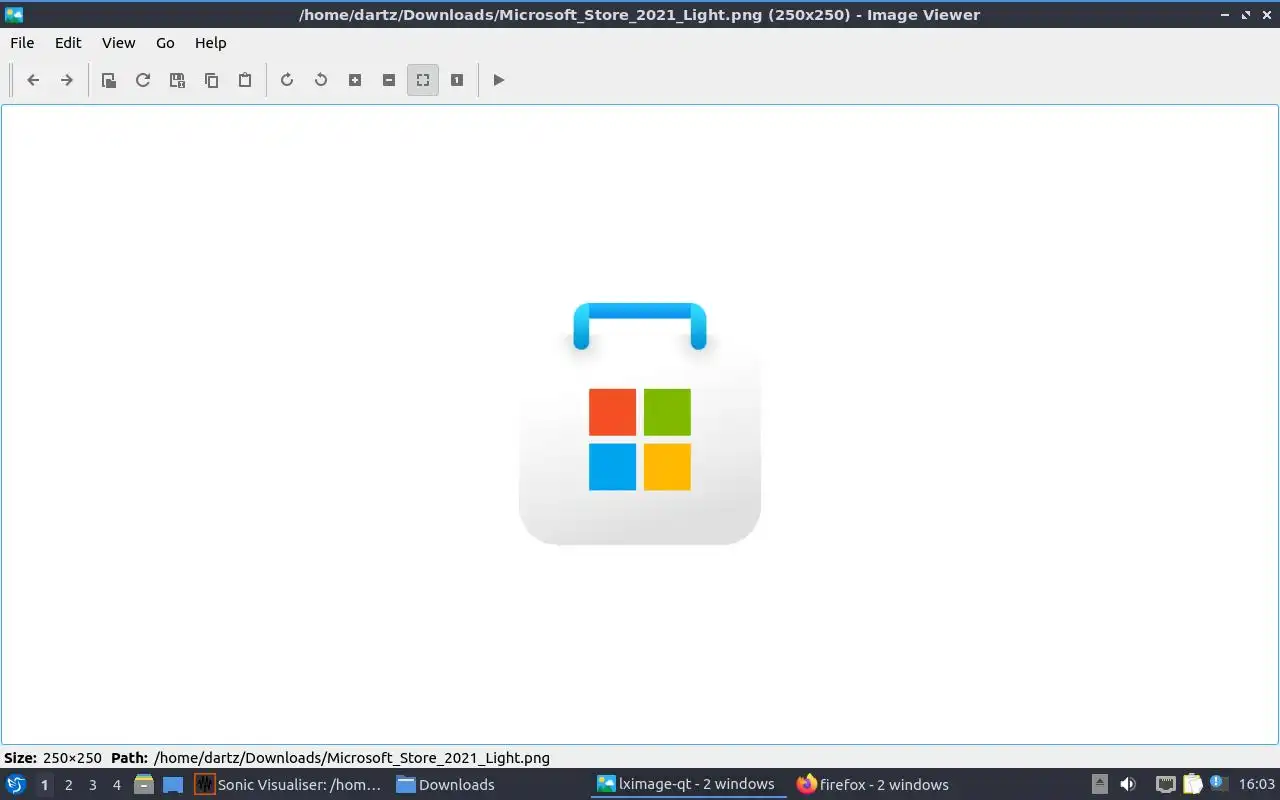1280x800 pixels.
Task: Toggle fit-to-window zoom mode
Action: click(423, 80)
